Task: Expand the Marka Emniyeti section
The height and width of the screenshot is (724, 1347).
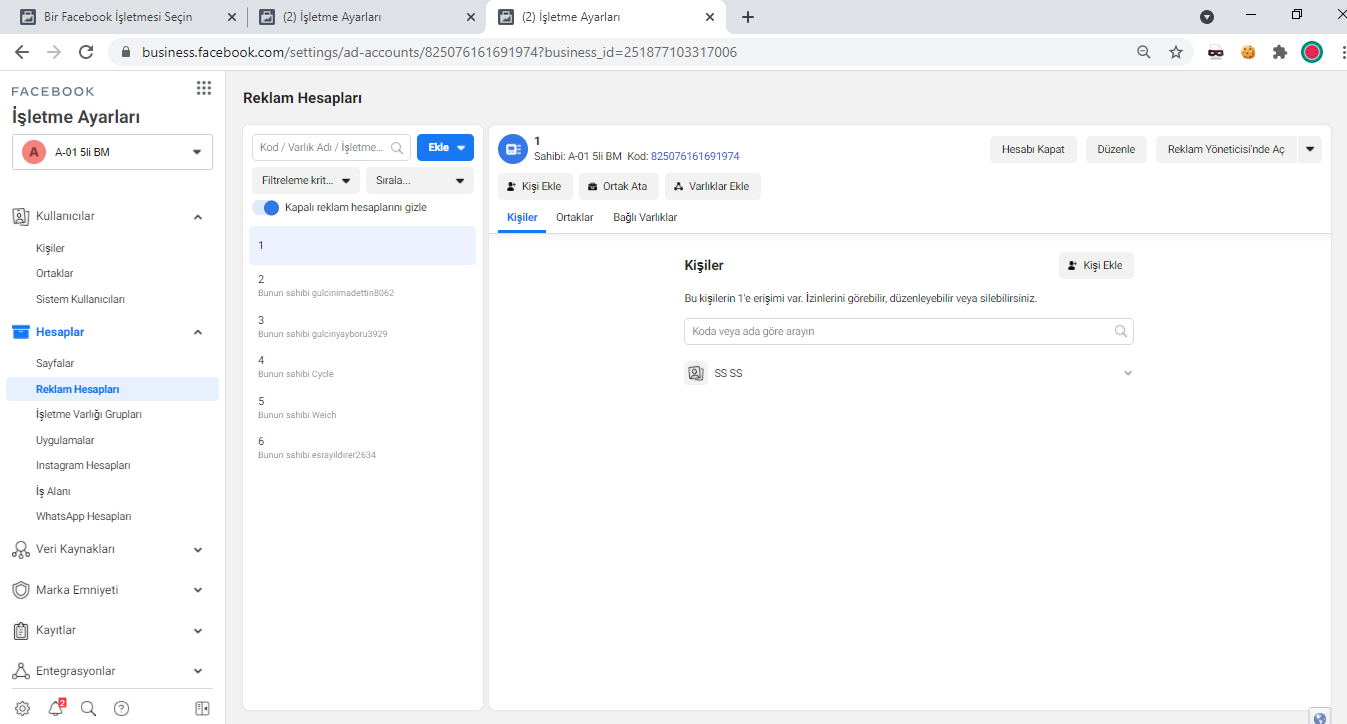Action: [x=198, y=590]
